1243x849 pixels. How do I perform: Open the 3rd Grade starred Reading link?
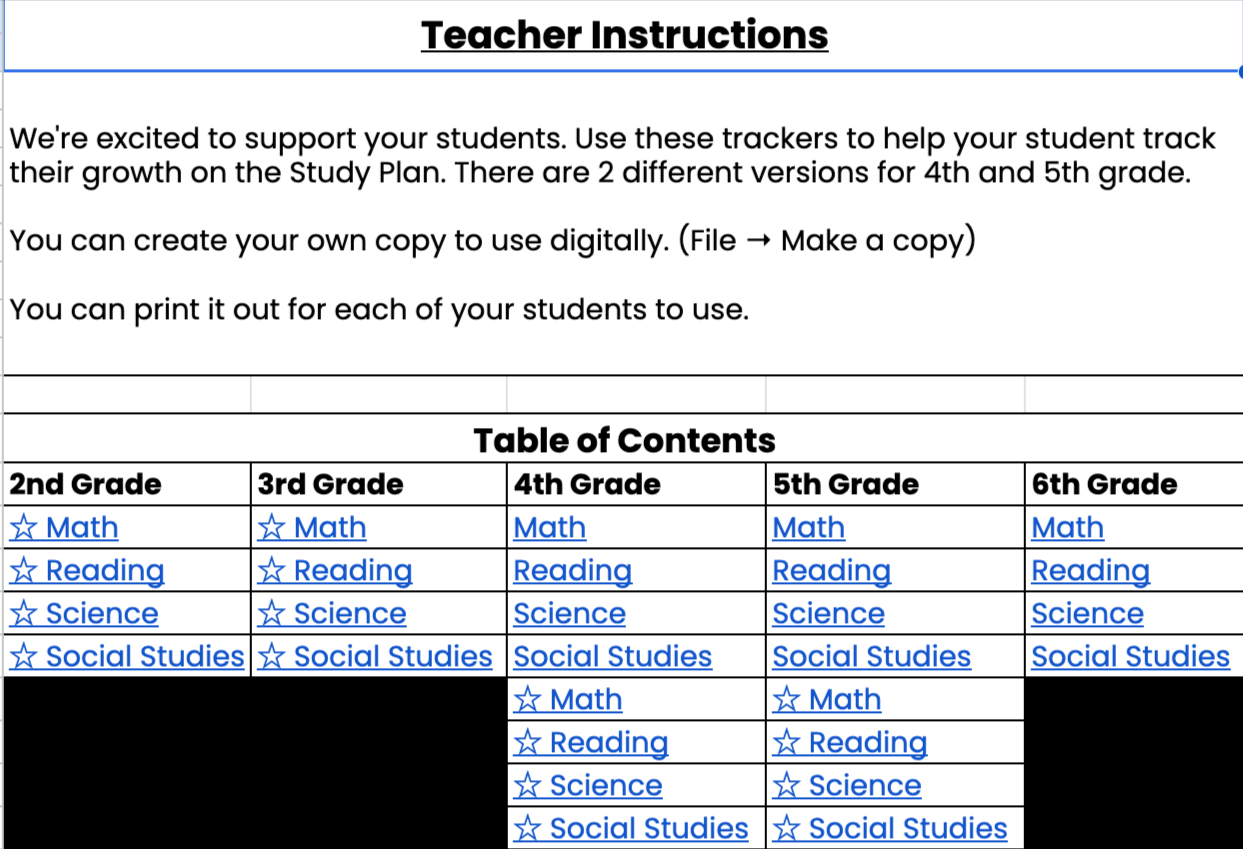tap(335, 570)
